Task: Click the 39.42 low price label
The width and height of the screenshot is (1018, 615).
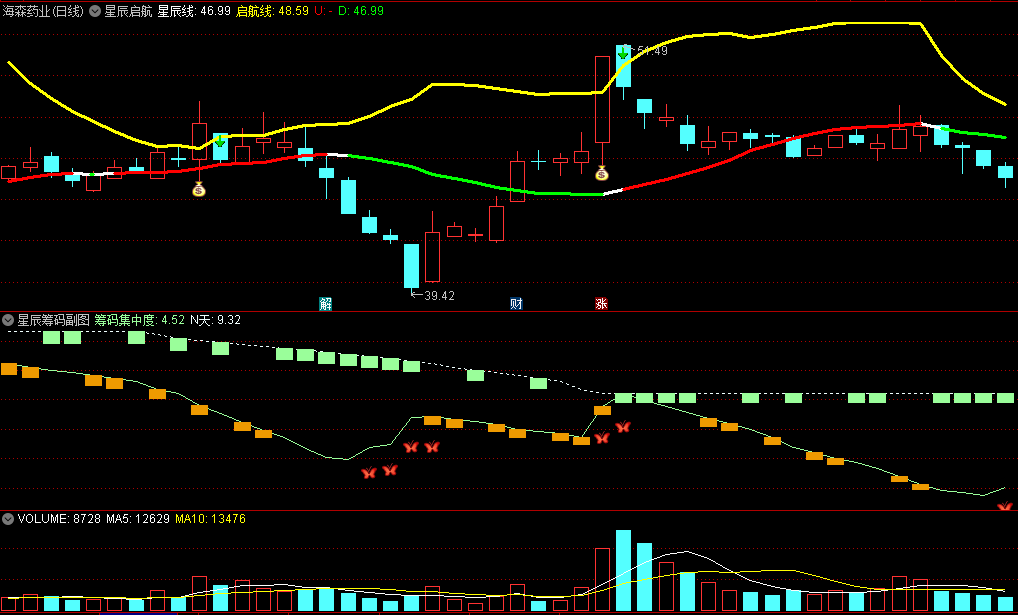Action: pyautogui.click(x=440, y=295)
